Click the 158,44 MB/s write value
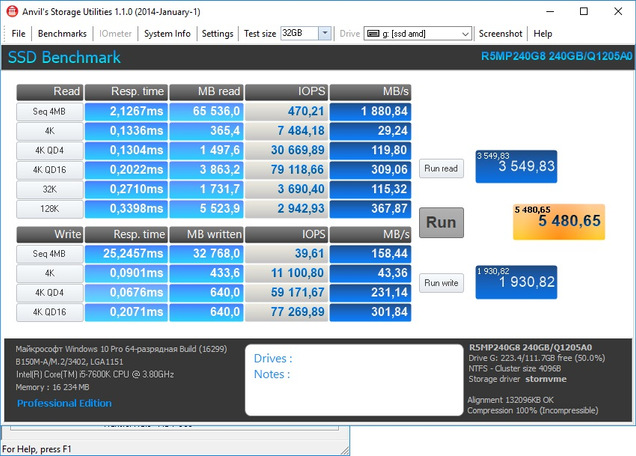636x456 pixels. tap(370, 254)
